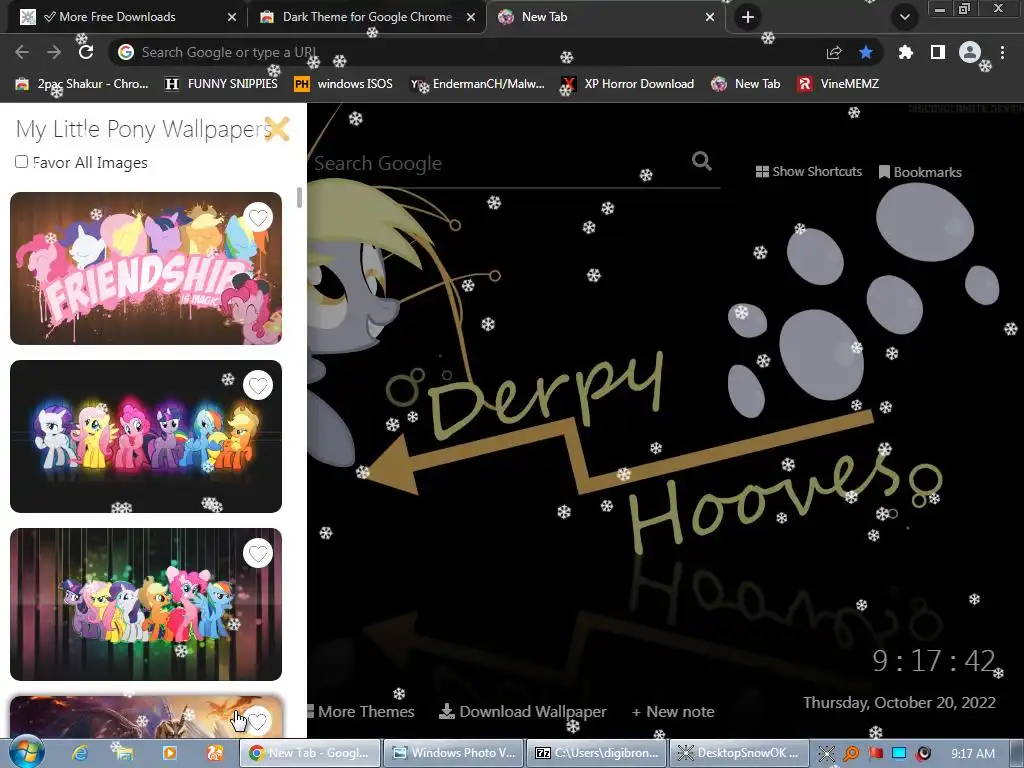
Task: Click the share page icon in omnibox
Action: coord(834,52)
